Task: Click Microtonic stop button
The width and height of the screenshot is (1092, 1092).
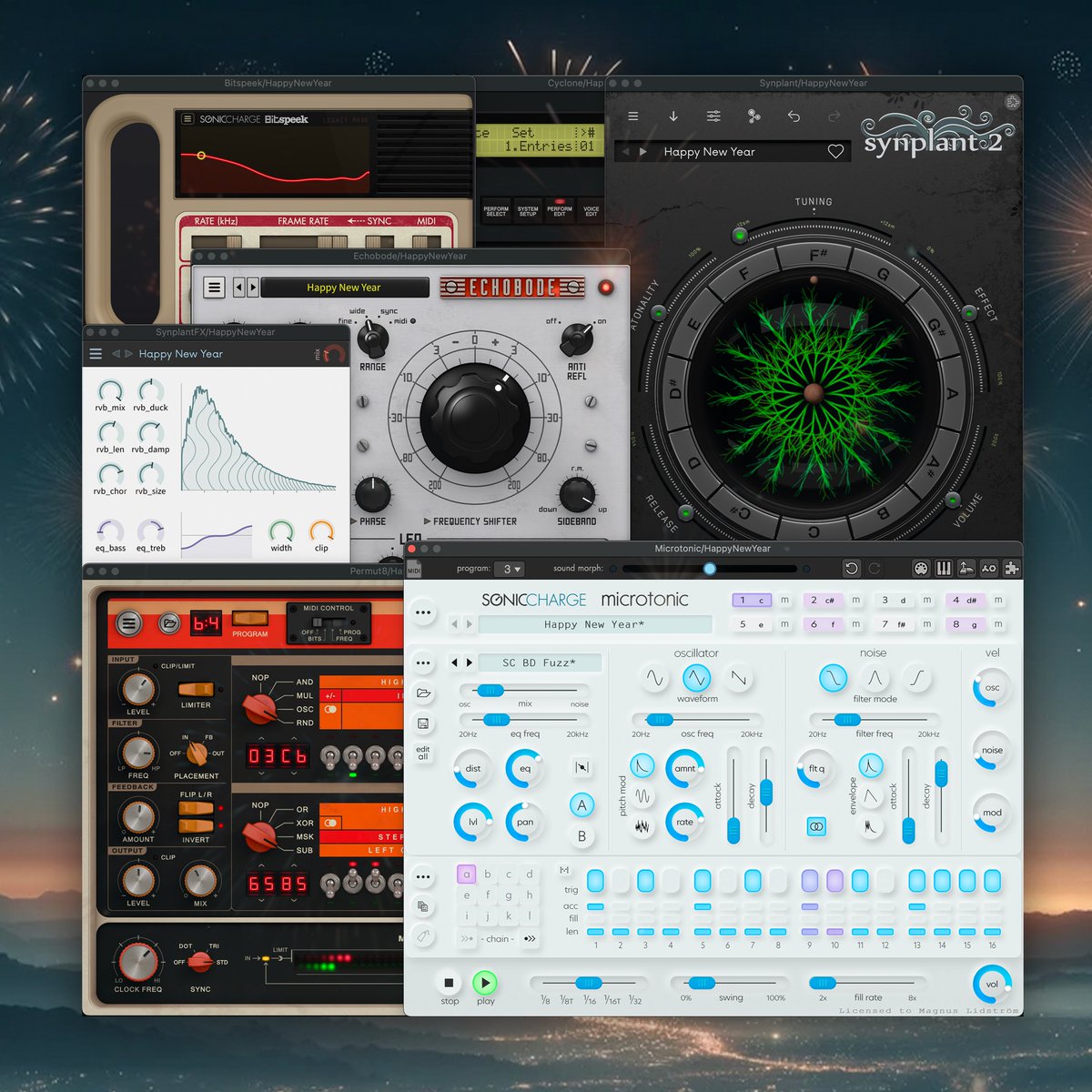Action: coord(449,983)
